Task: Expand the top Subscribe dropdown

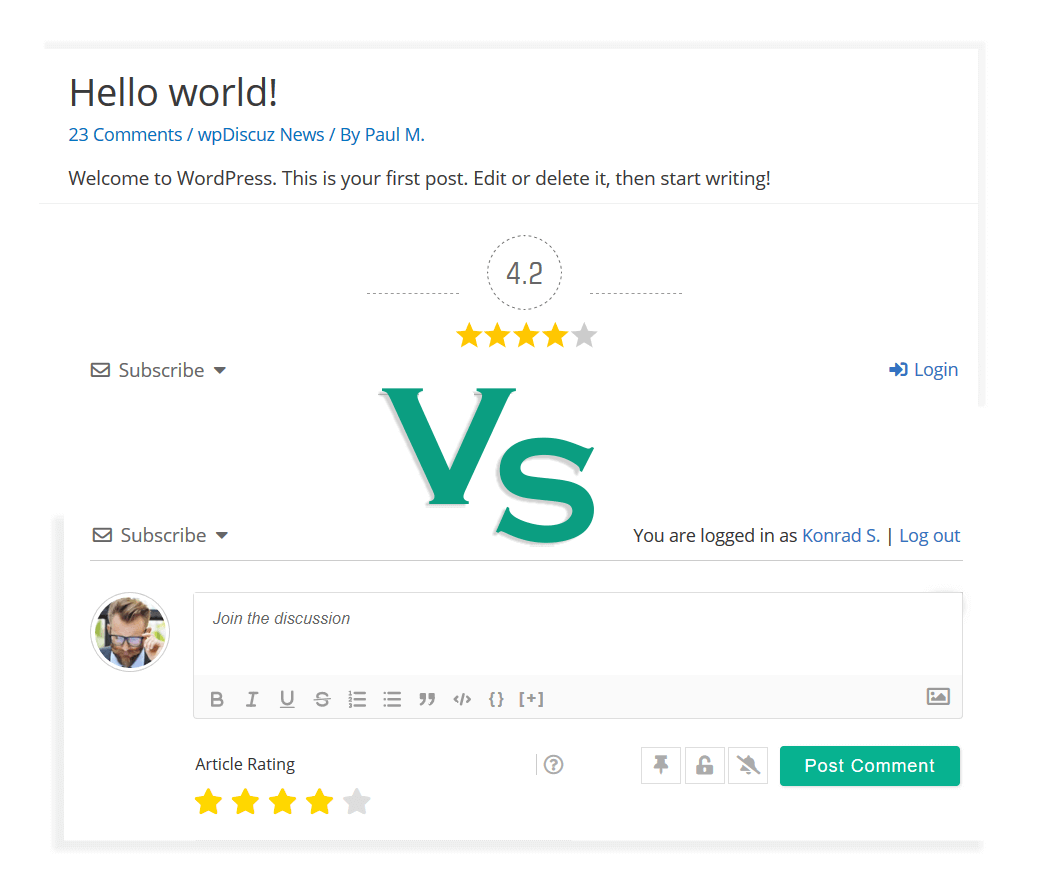Action: coord(159,370)
